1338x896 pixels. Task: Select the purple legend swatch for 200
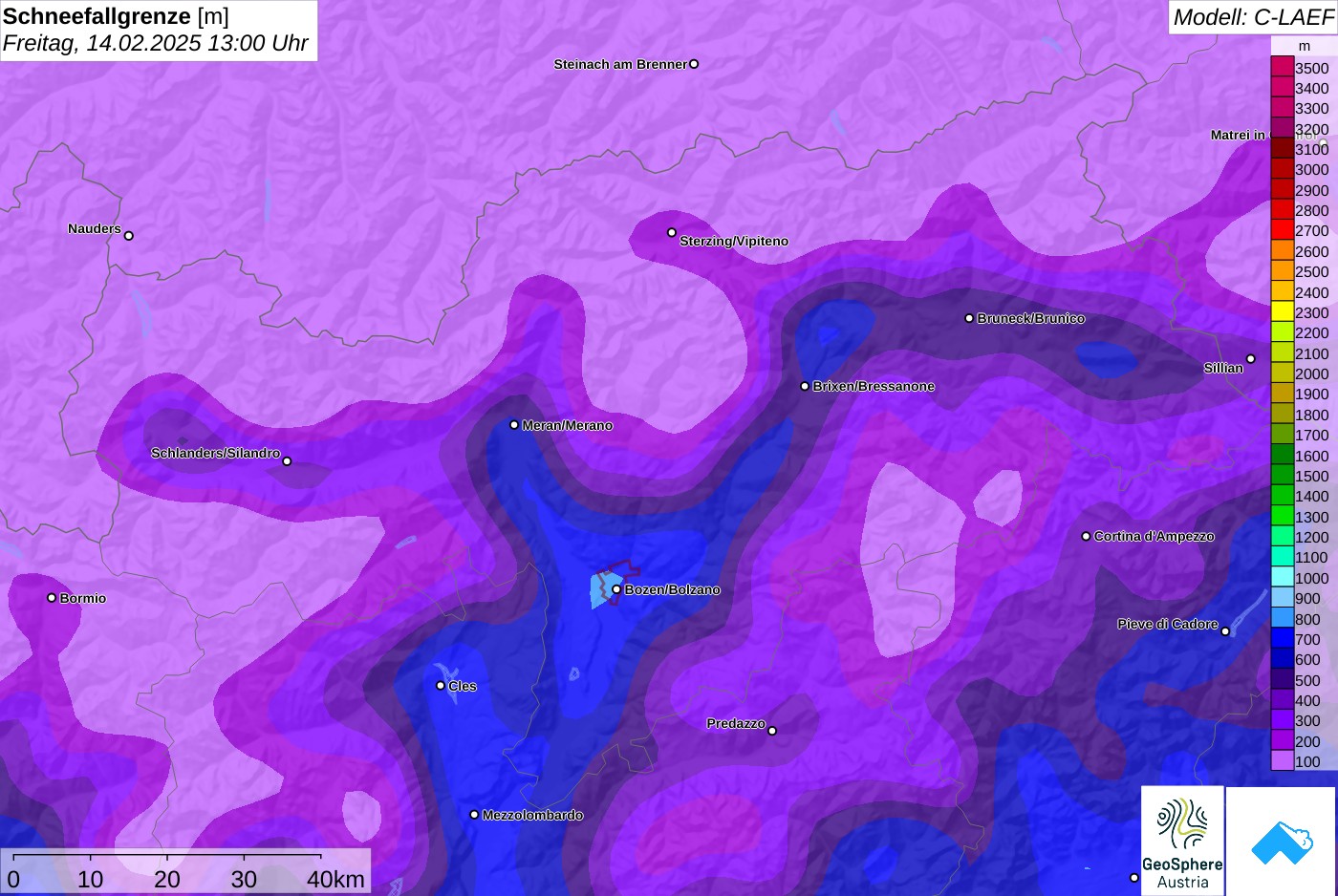[1282, 741]
